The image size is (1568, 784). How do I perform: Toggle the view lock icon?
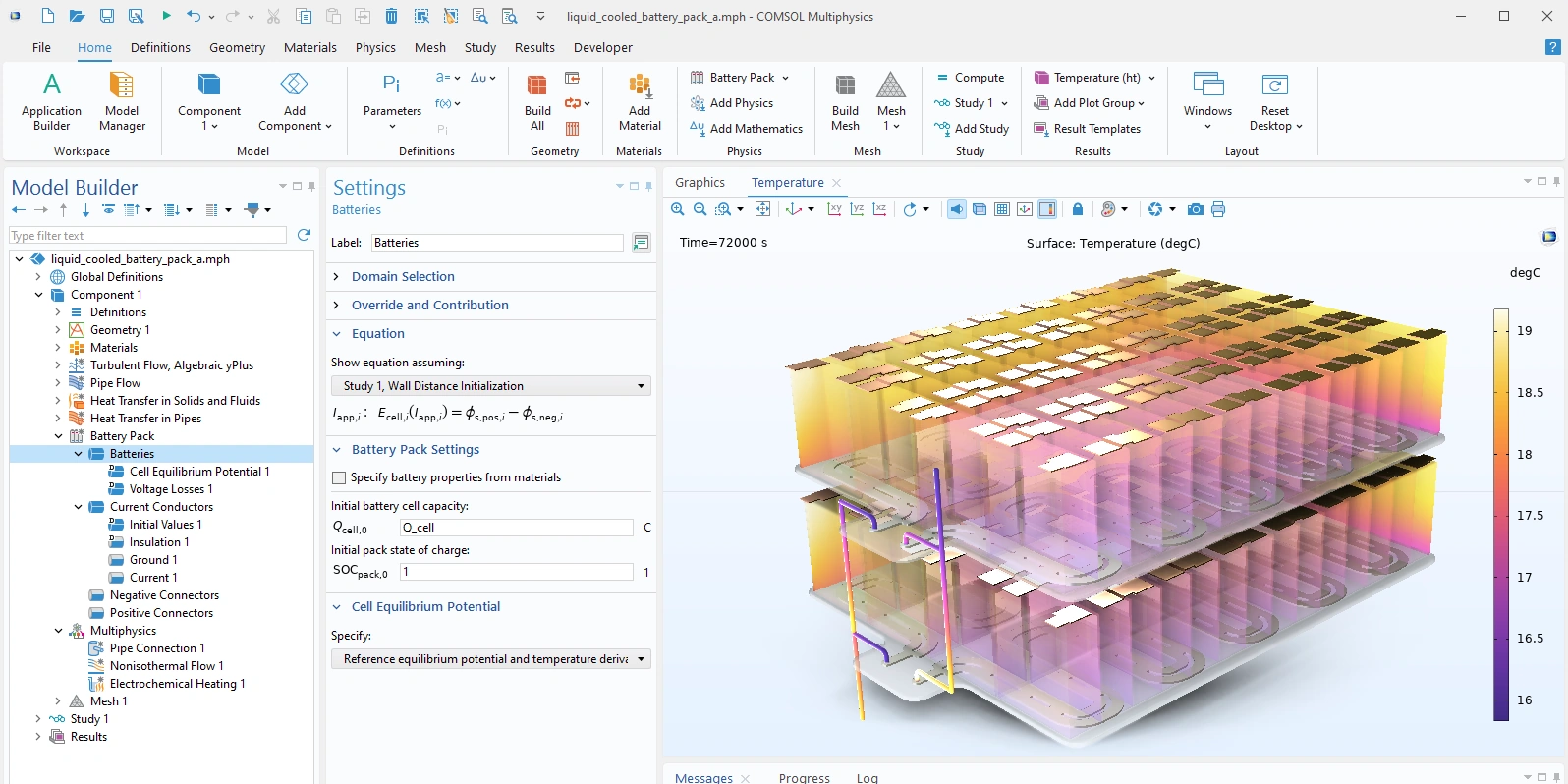1078,209
